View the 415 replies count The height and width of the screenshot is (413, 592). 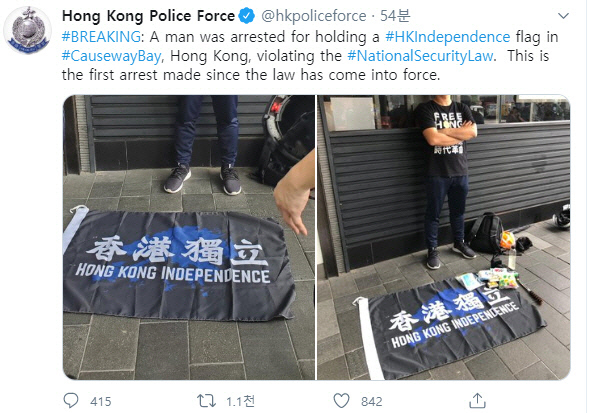(x=100, y=401)
